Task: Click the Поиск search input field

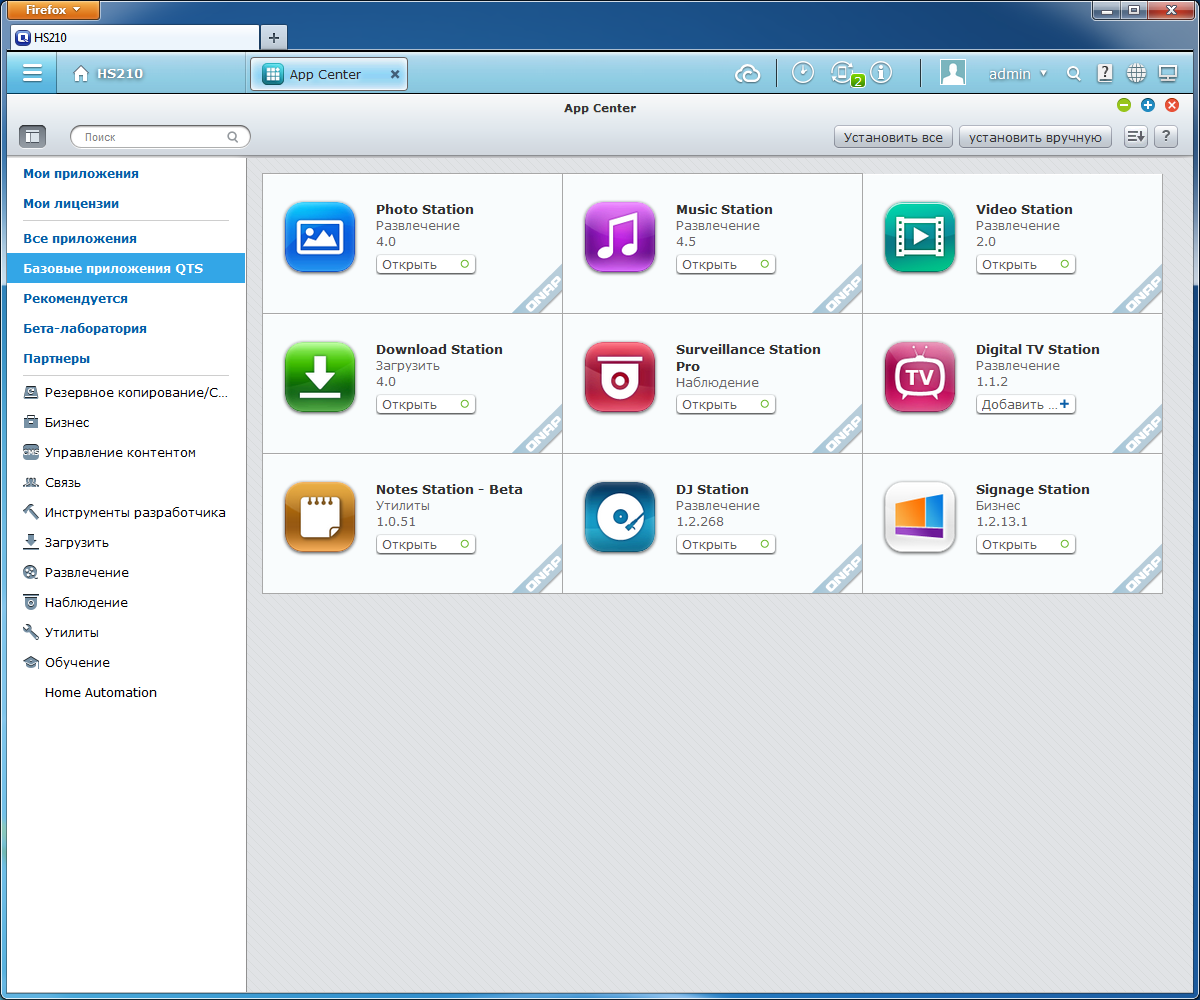Action: pyautogui.click(x=160, y=137)
